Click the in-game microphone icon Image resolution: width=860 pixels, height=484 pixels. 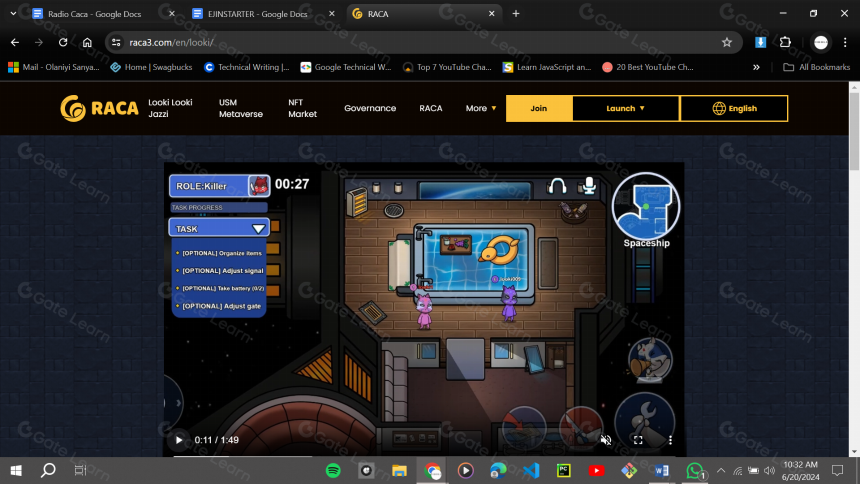pyautogui.click(x=589, y=186)
